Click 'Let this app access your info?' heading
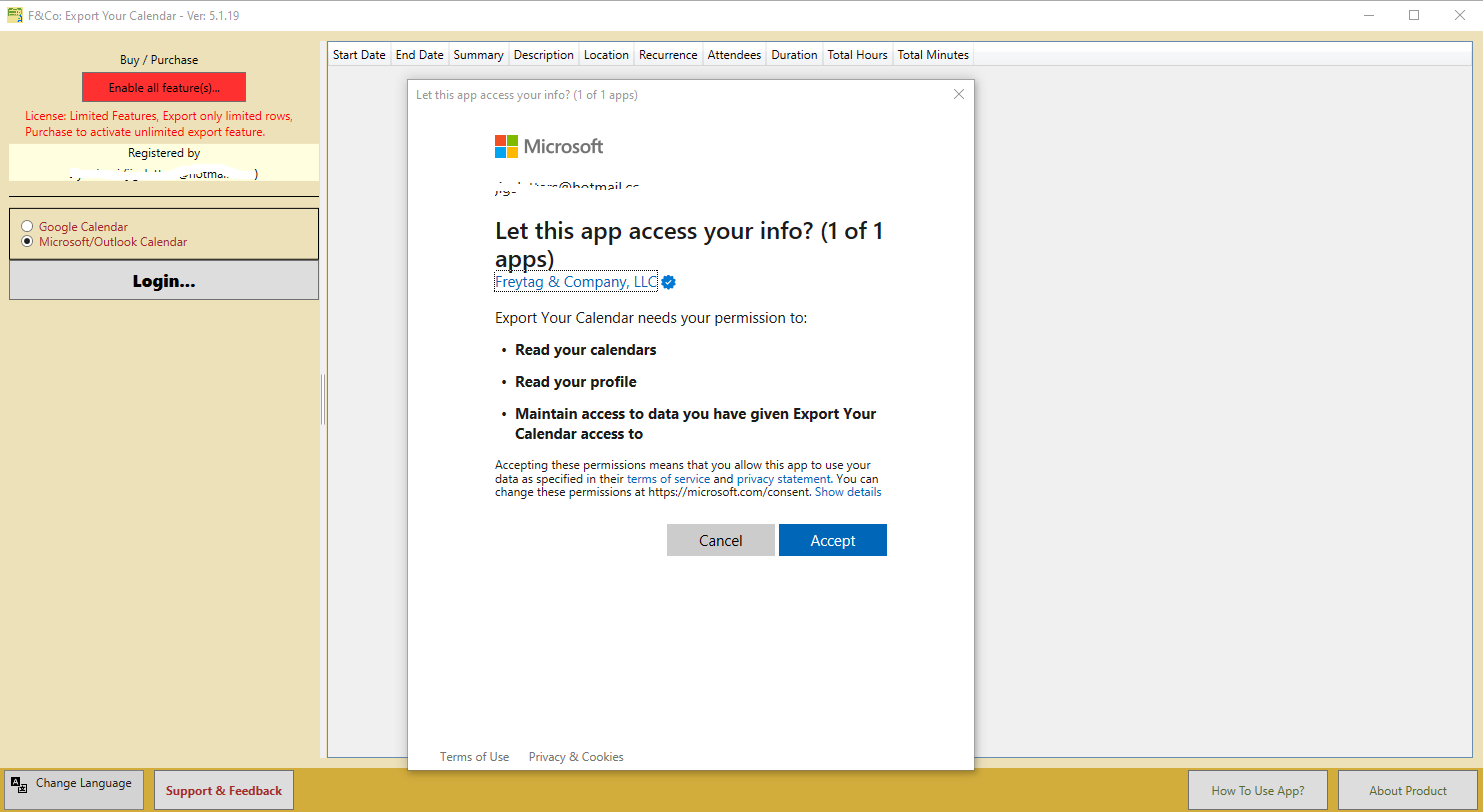 tap(690, 245)
